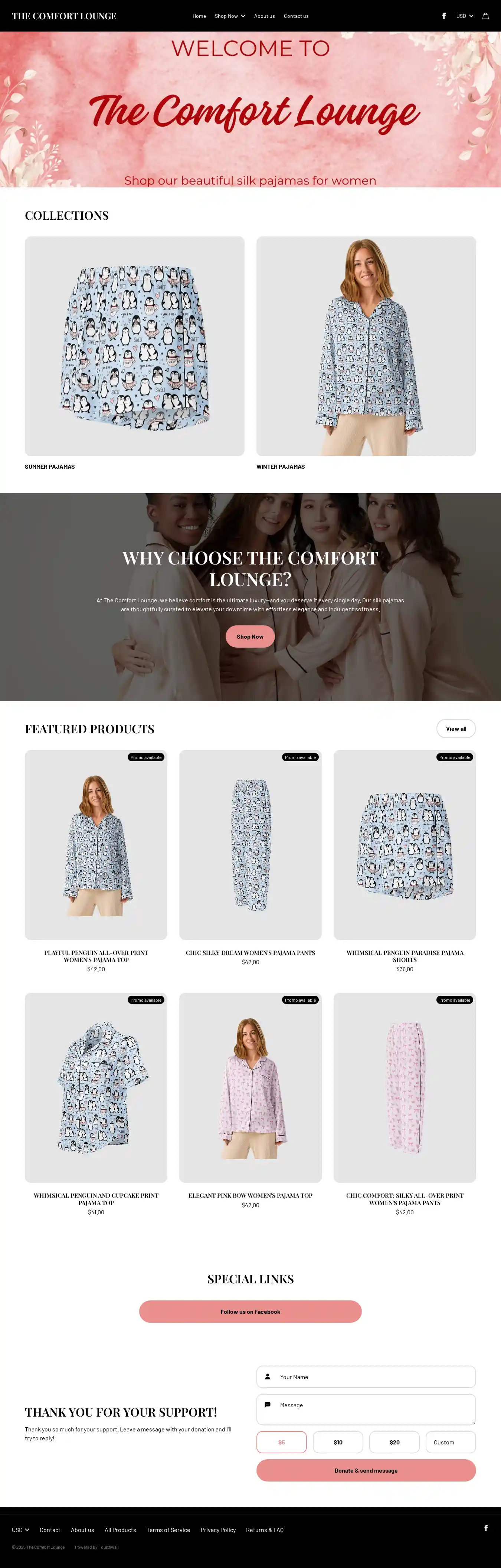Image resolution: width=501 pixels, height=1568 pixels.
Task: Select the $10 donation amount
Action: click(338, 1442)
